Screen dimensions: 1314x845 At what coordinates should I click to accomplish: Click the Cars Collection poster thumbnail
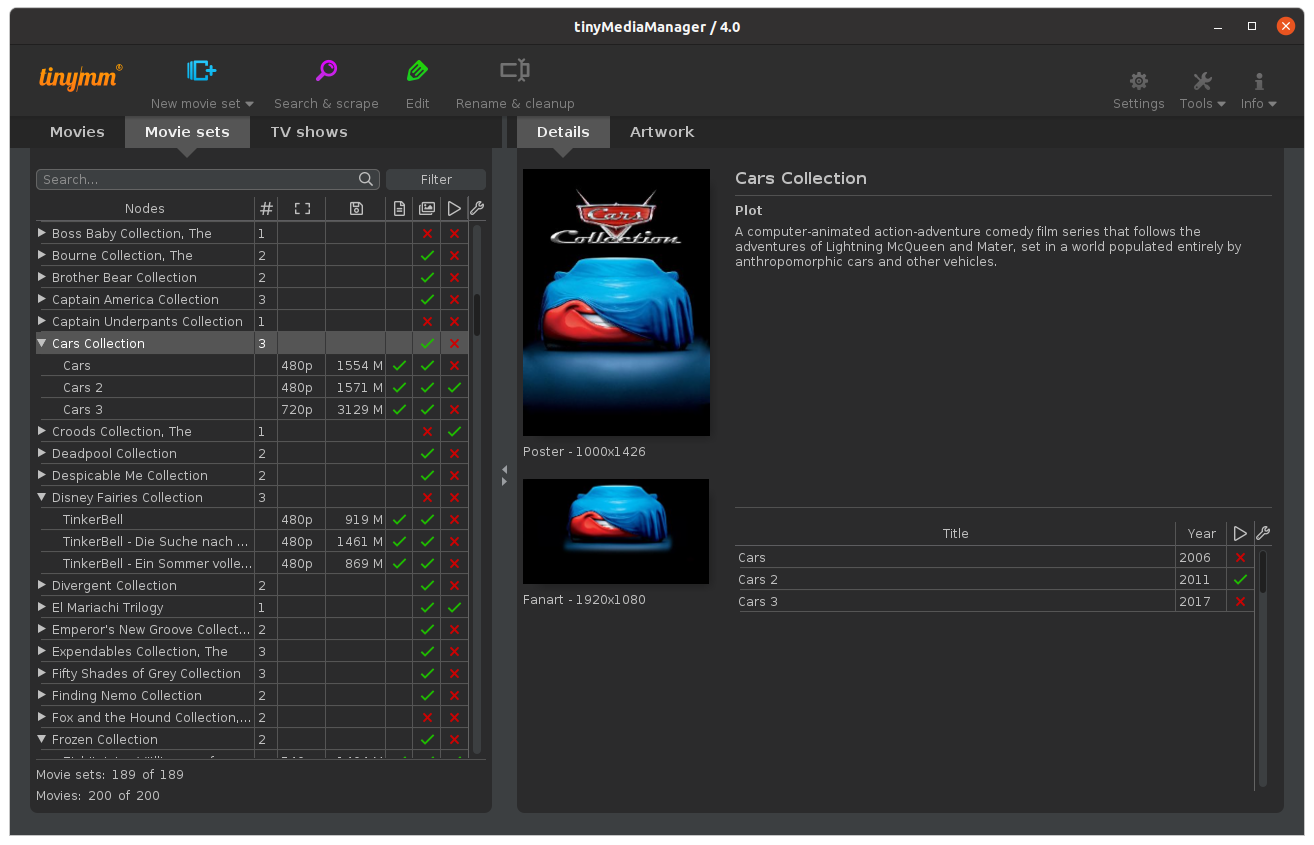pos(616,302)
